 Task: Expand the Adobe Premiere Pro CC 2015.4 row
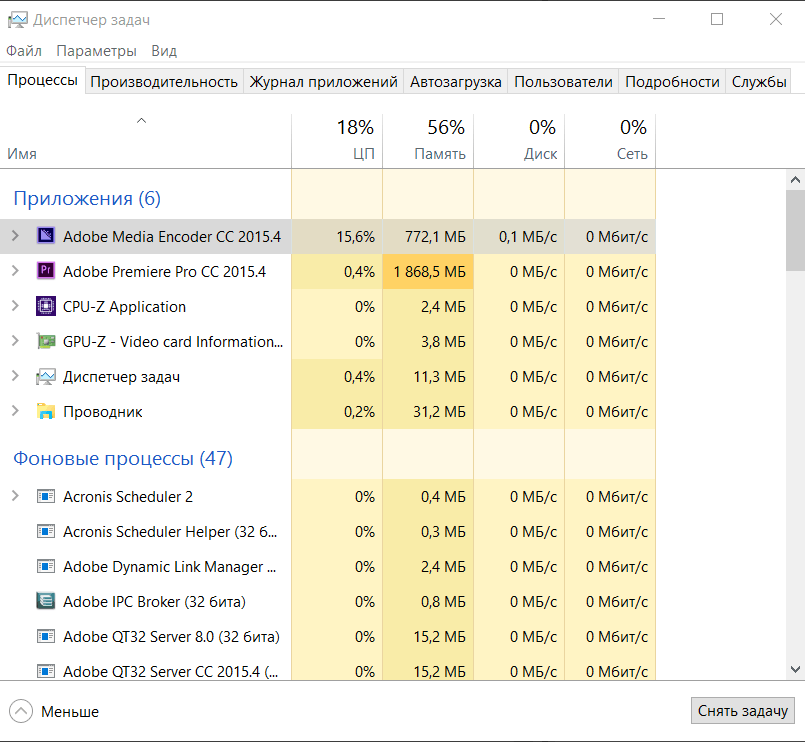[x=15, y=271]
